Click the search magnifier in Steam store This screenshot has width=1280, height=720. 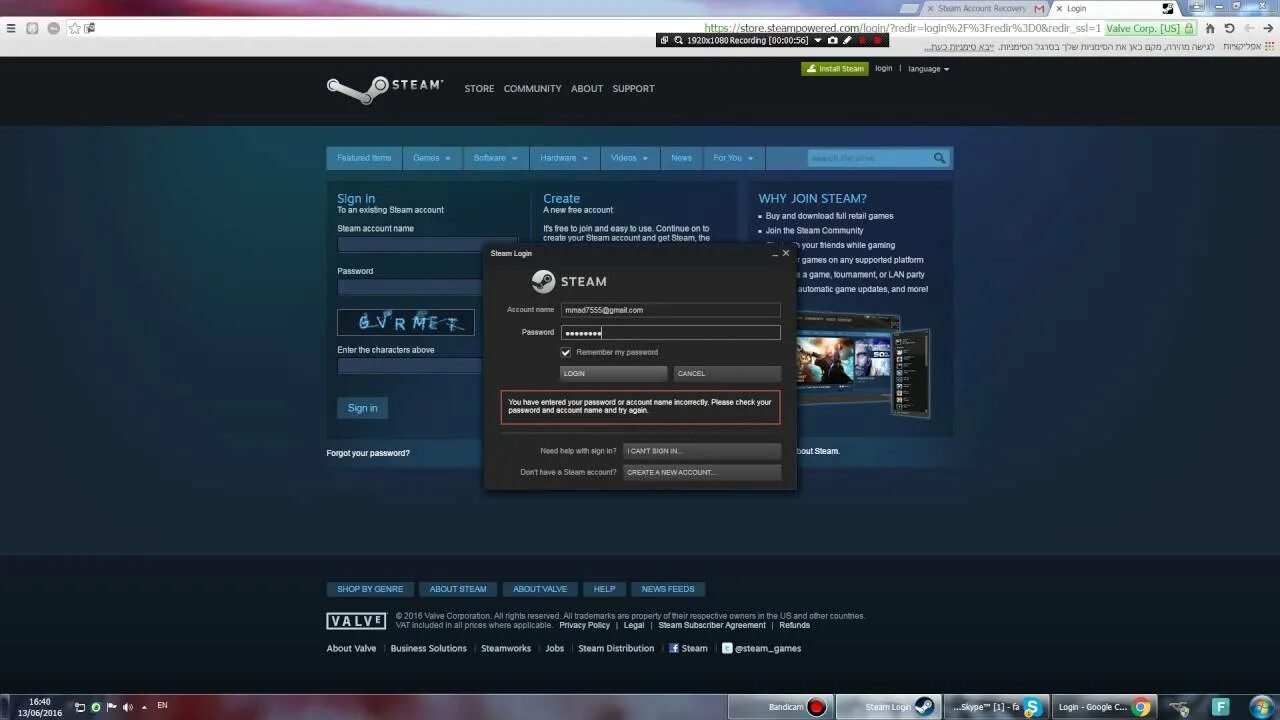click(x=939, y=158)
